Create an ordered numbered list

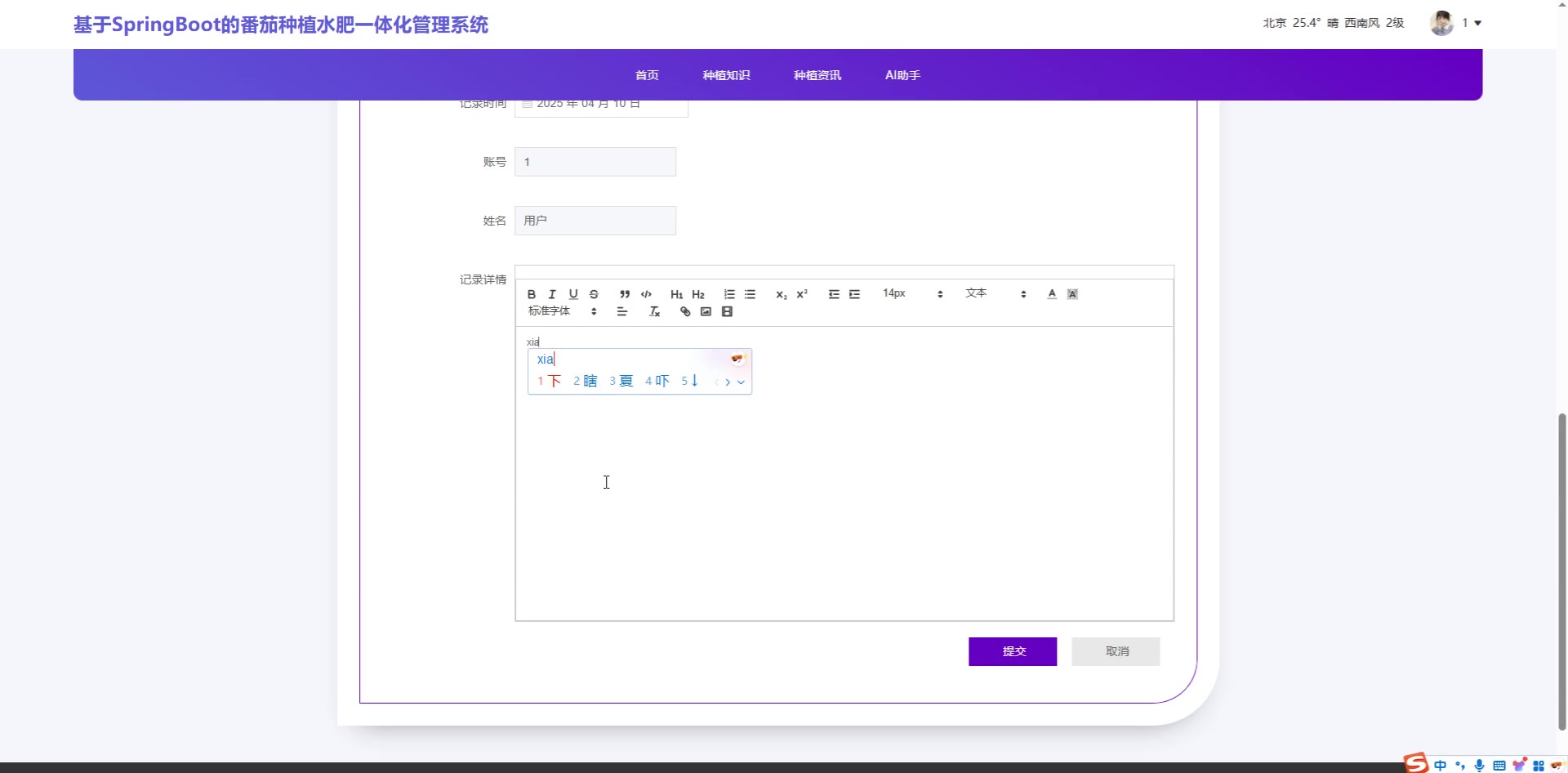click(x=729, y=294)
